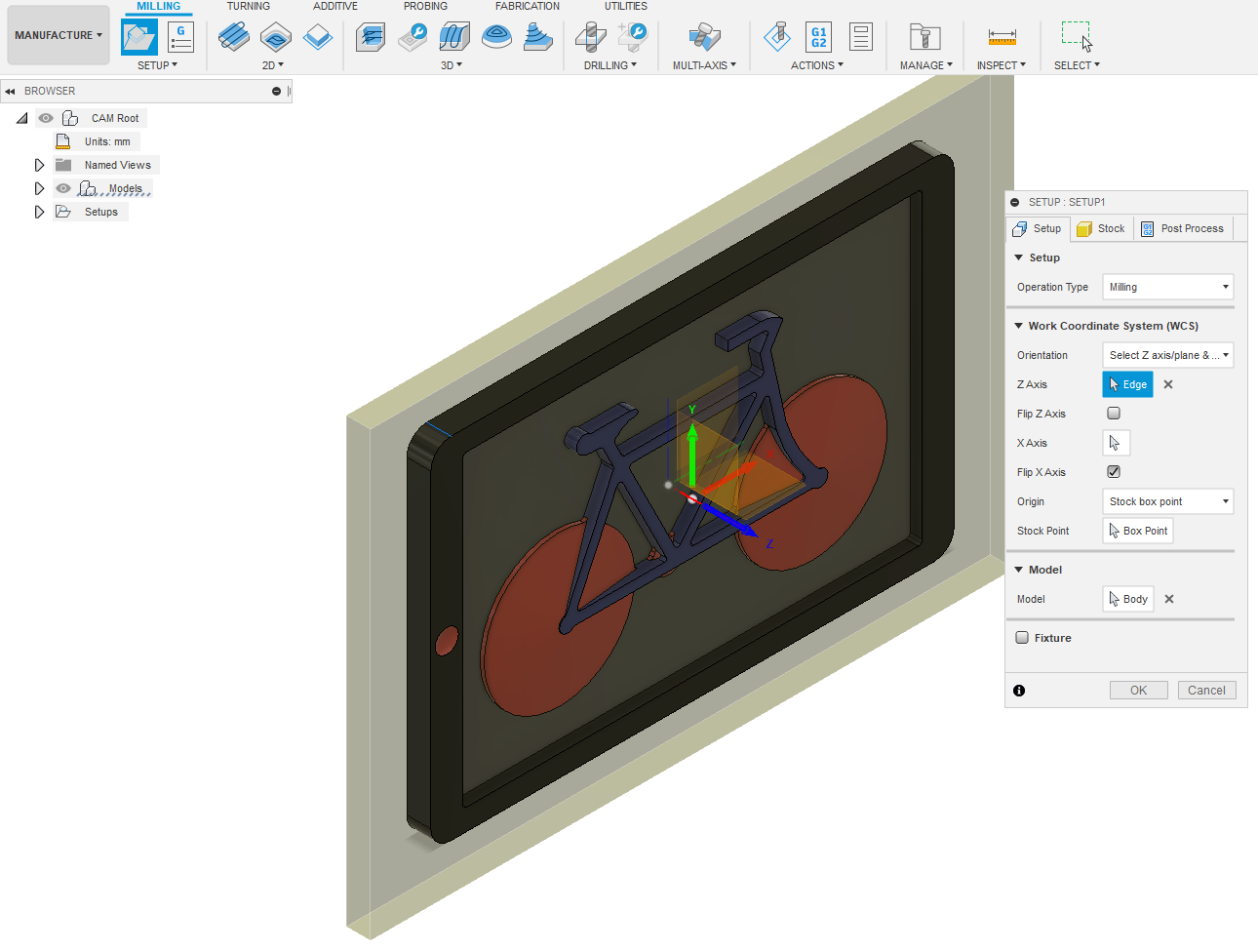Click the Cancel button
The width and height of the screenshot is (1258, 952).
1206,691
